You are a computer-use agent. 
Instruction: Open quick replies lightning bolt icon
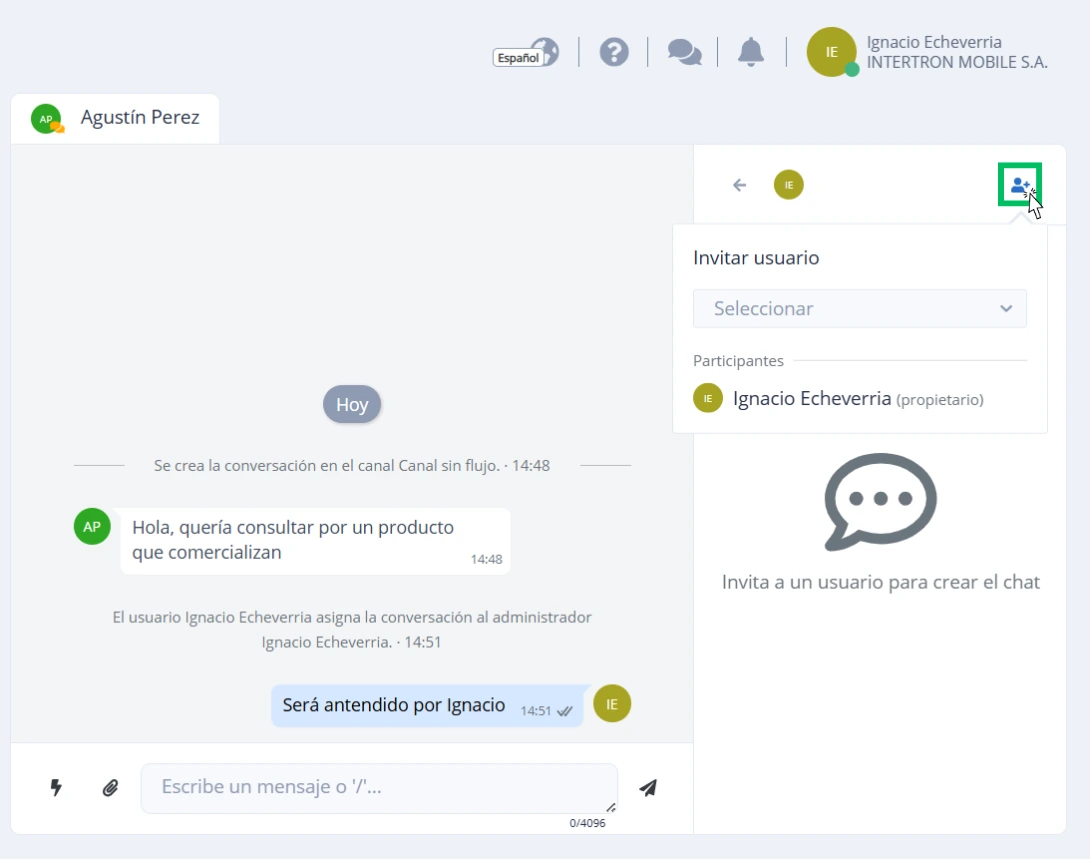56,788
